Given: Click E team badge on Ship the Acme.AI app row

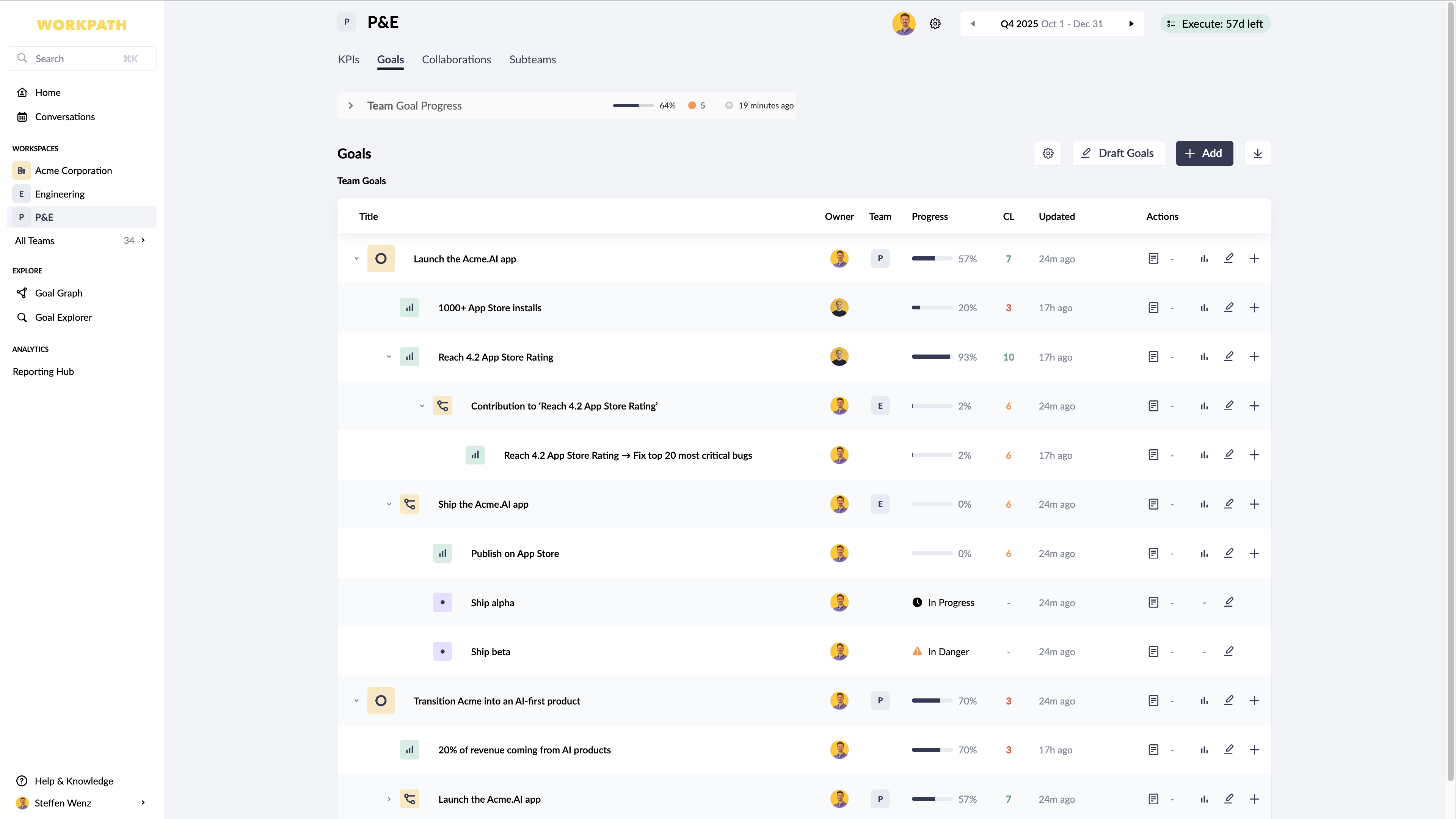Looking at the screenshot, I should tap(880, 504).
